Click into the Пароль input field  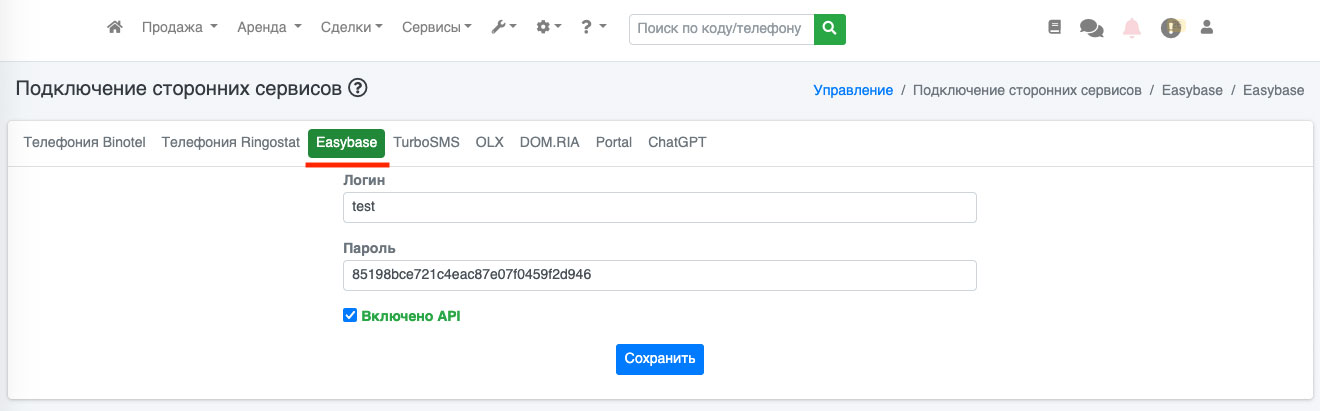tap(659, 275)
